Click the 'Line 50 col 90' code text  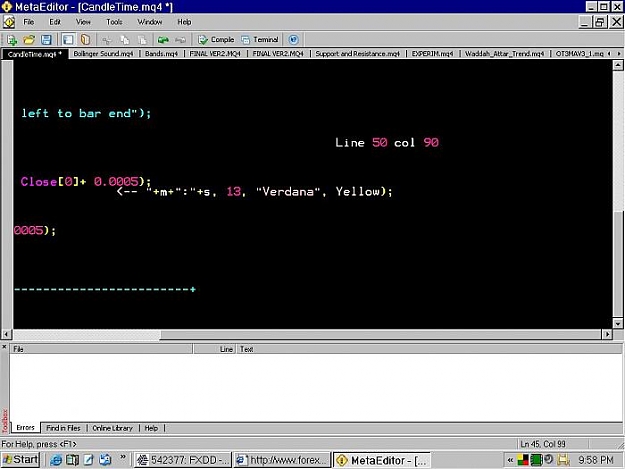387,143
